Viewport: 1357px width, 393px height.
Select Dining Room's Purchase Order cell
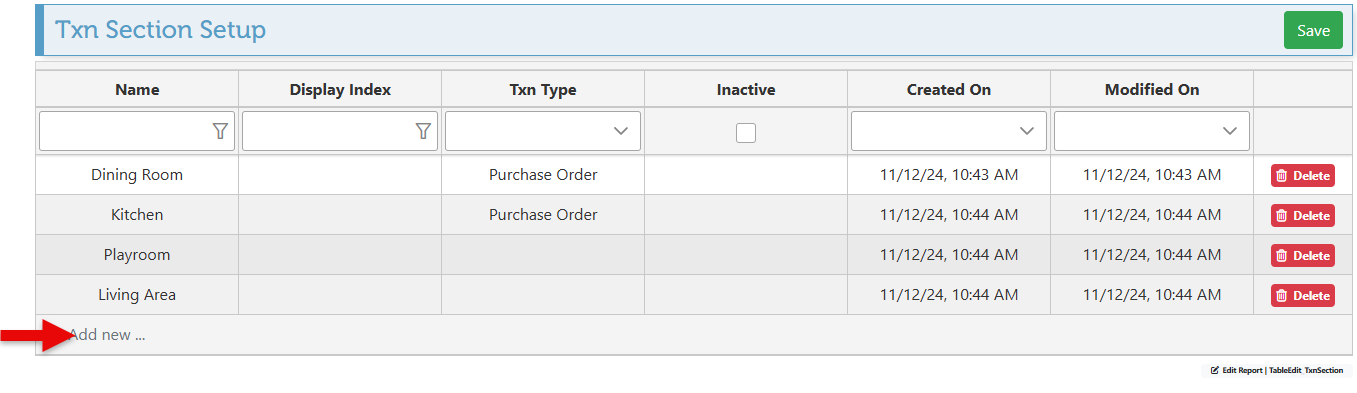[543, 175]
